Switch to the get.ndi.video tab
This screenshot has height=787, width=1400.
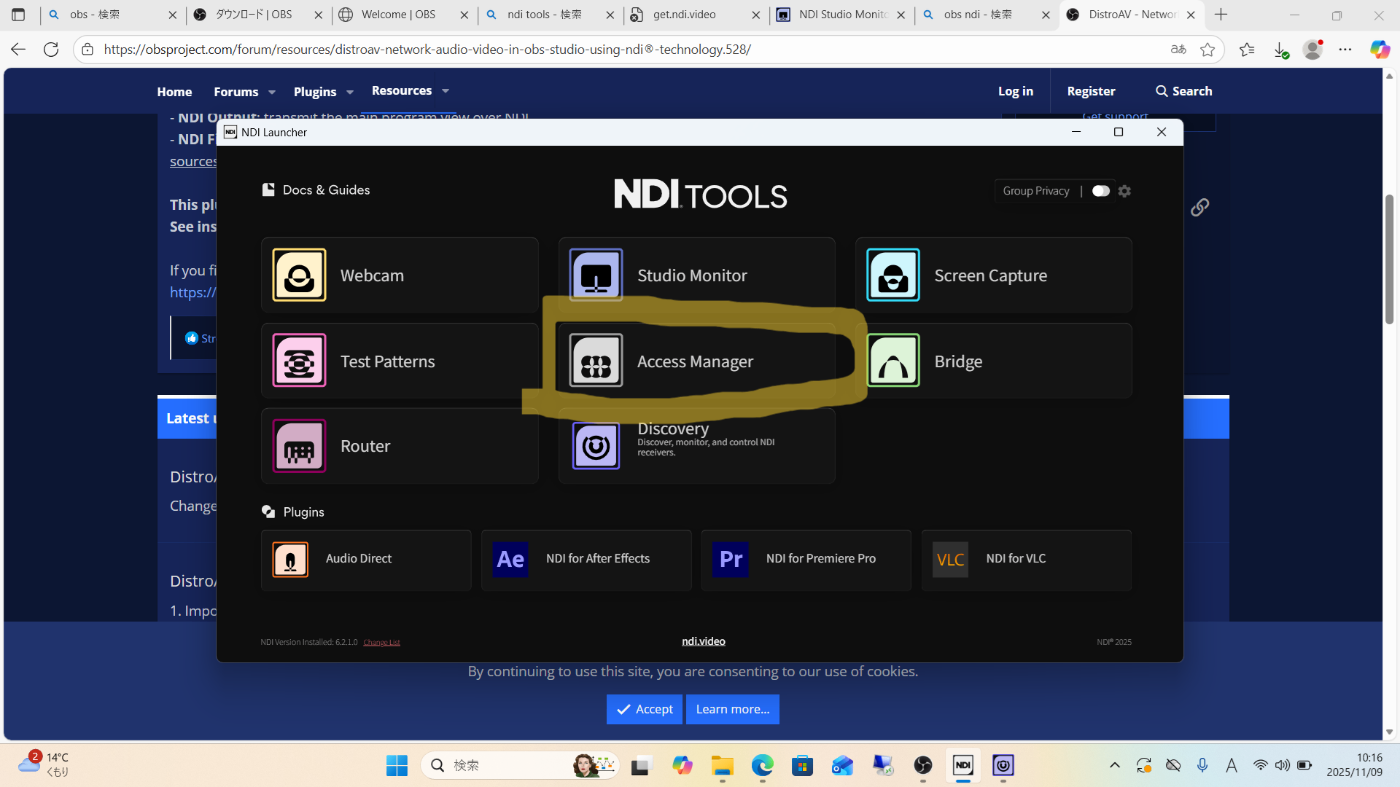pyautogui.click(x=696, y=15)
